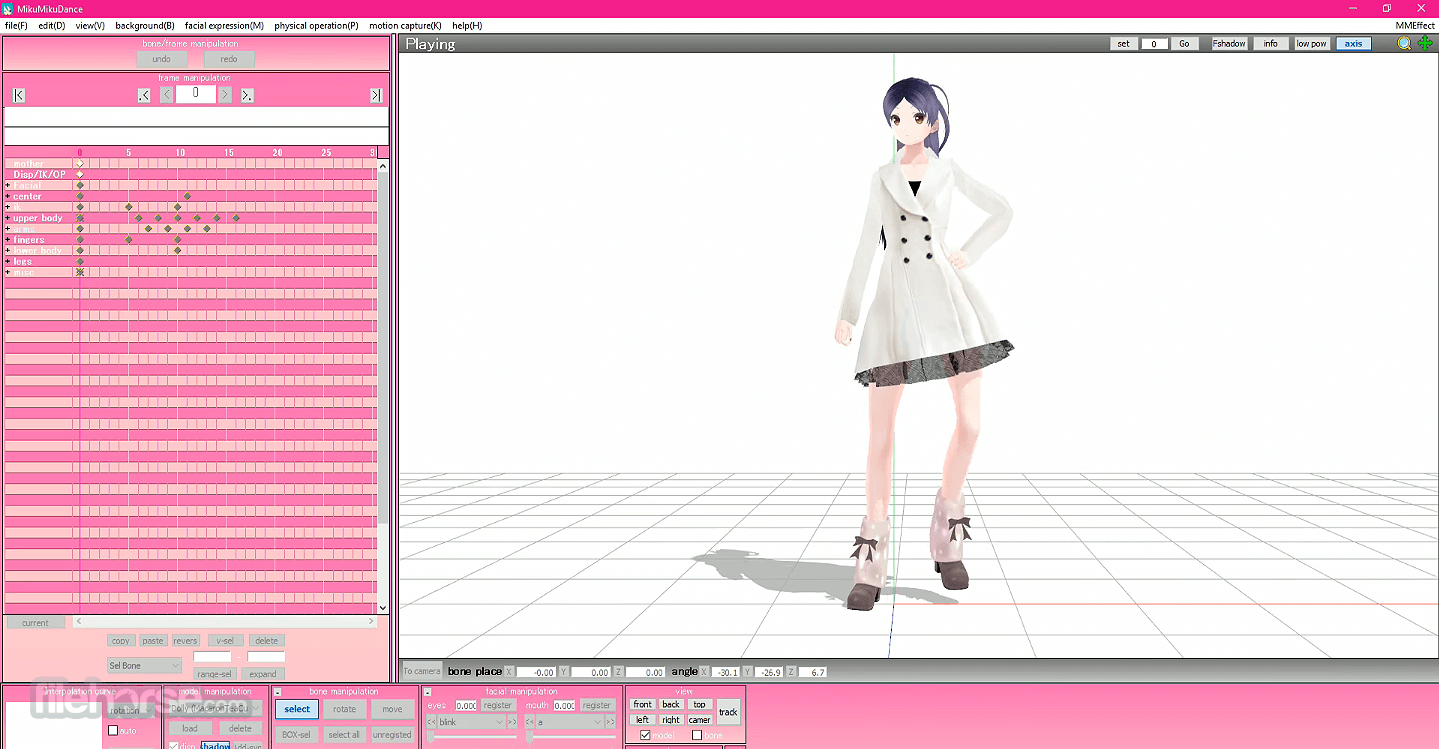Viewport: 1439px width, 749px height.
Task: Jump to the first frame with the |< button
Action: [19, 95]
